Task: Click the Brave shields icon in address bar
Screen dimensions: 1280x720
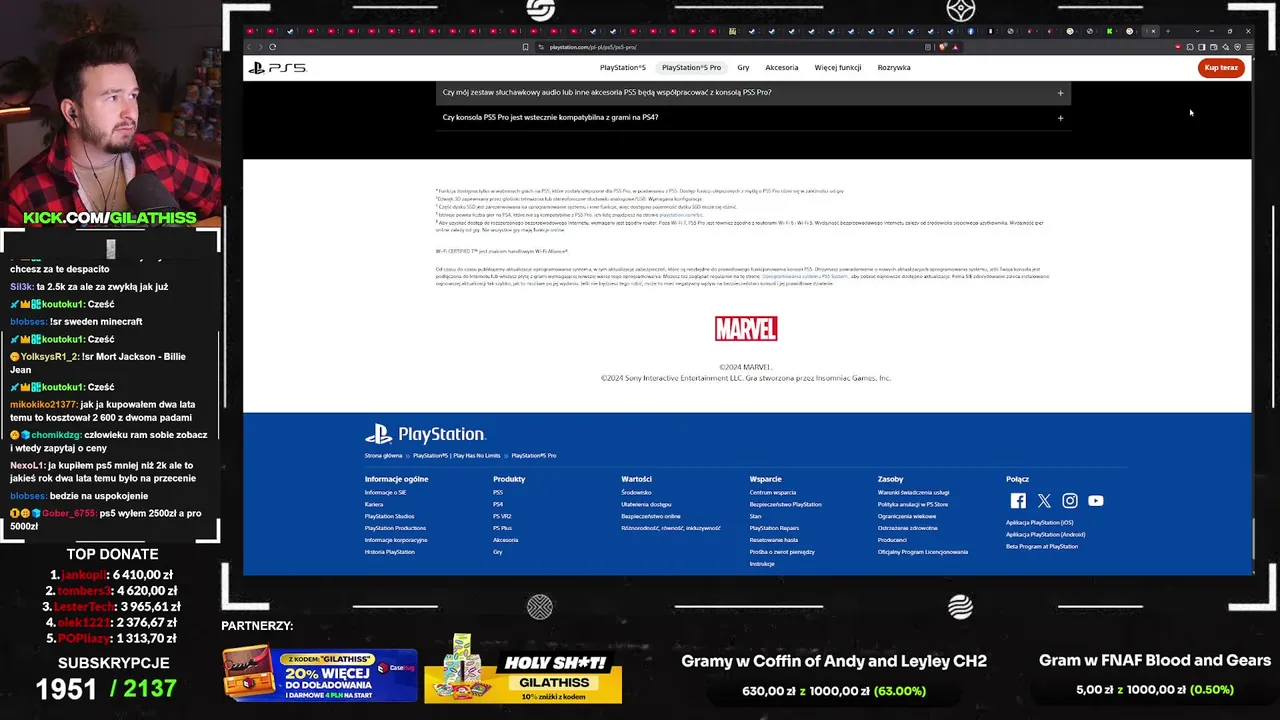Action: [x=943, y=47]
